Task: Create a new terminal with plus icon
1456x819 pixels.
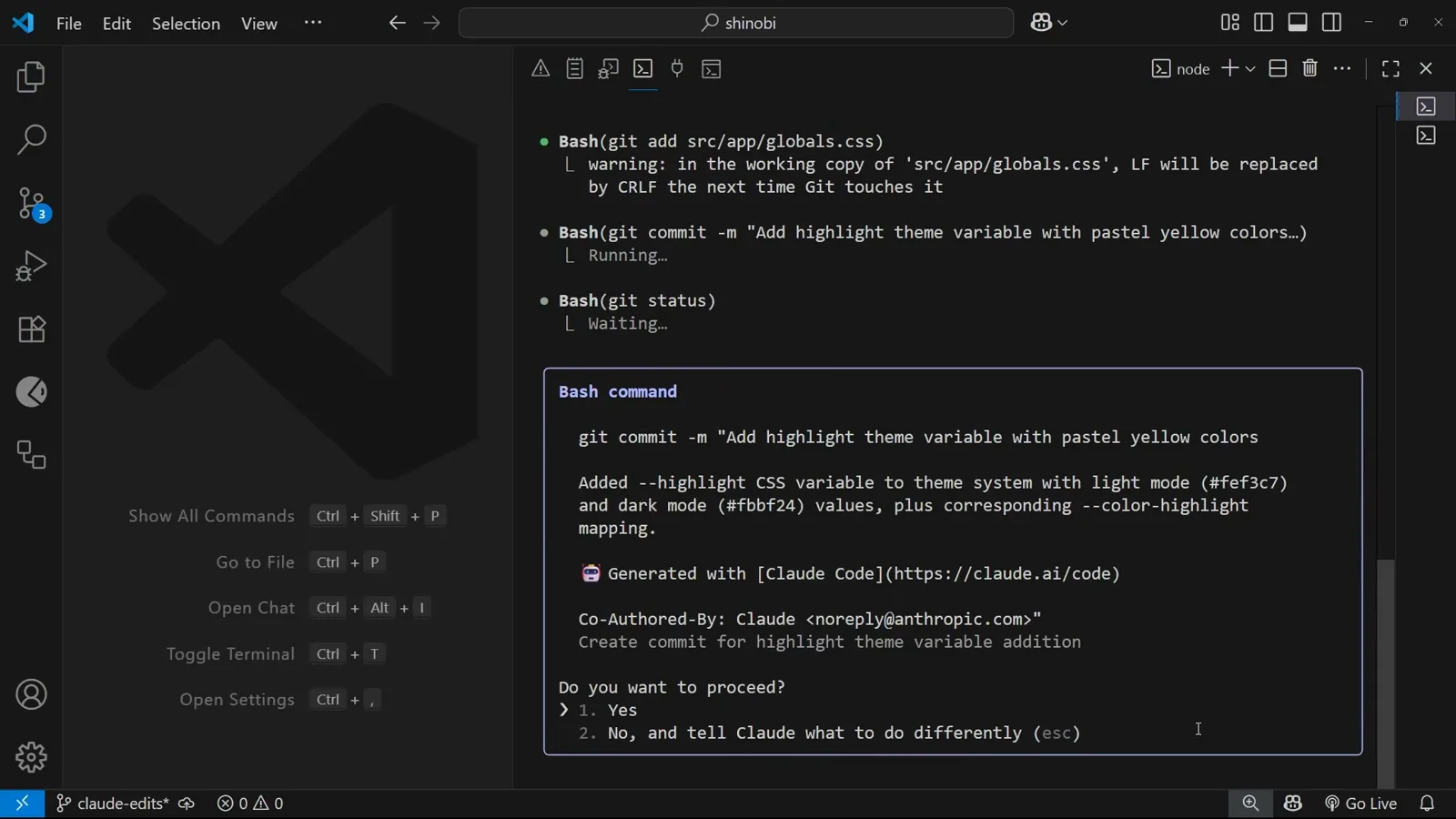Action: tap(1229, 68)
